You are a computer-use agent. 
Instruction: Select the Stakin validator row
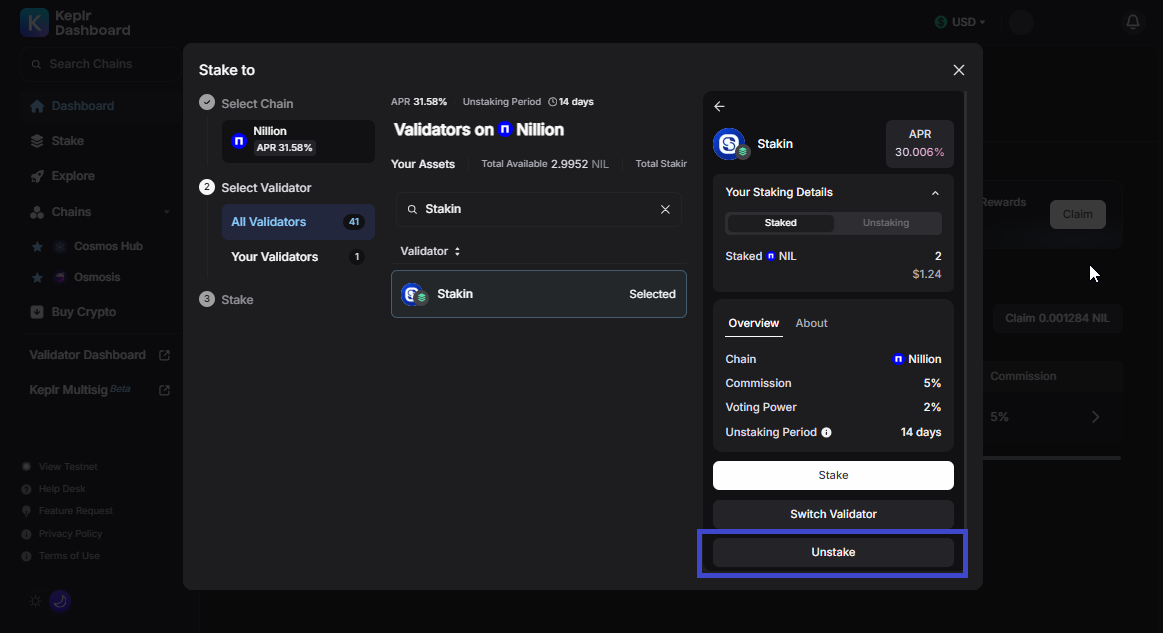(x=538, y=295)
